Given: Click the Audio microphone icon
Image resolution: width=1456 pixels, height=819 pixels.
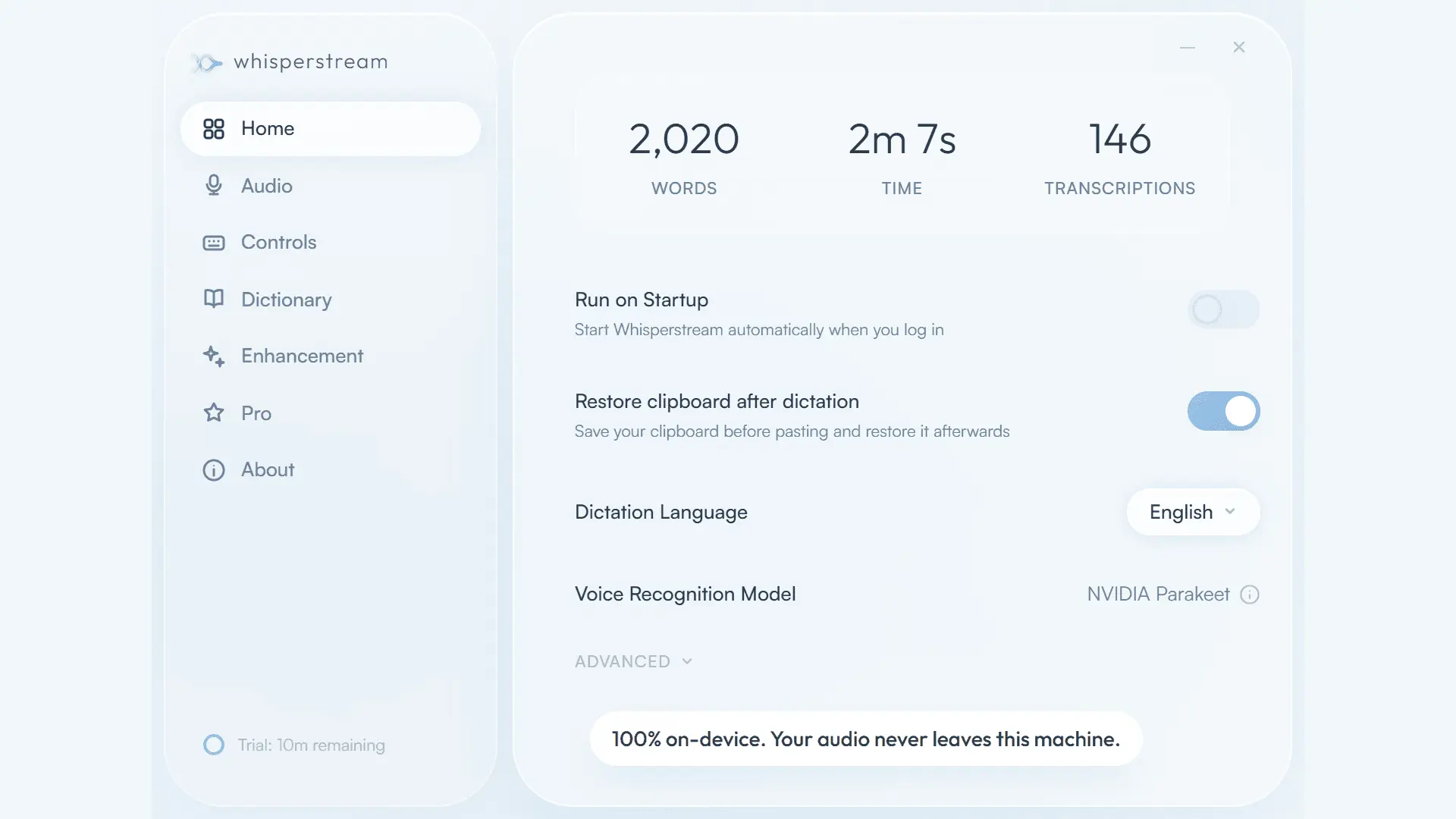Looking at the screenshot, I should click(214, 186).
